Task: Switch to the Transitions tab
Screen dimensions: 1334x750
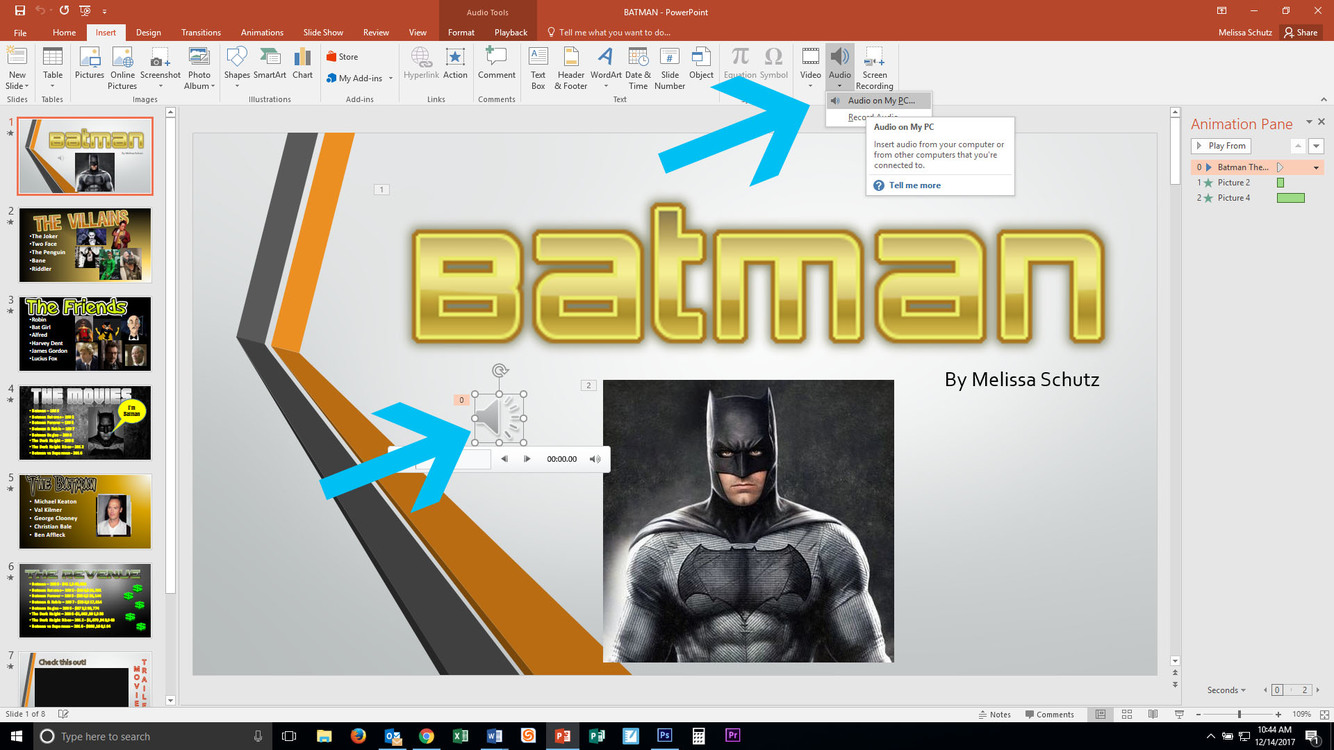Action: tap(201, 32)
